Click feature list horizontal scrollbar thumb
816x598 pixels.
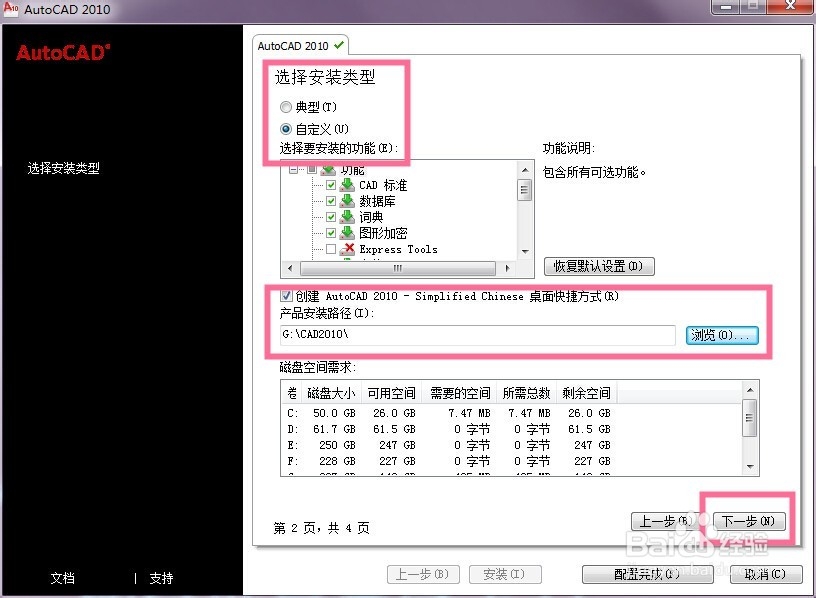pos(398,269)
